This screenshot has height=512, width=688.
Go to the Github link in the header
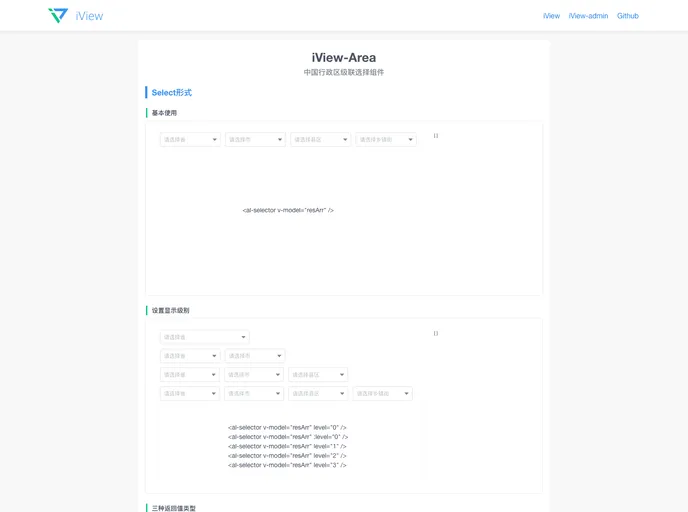(627, 16)
